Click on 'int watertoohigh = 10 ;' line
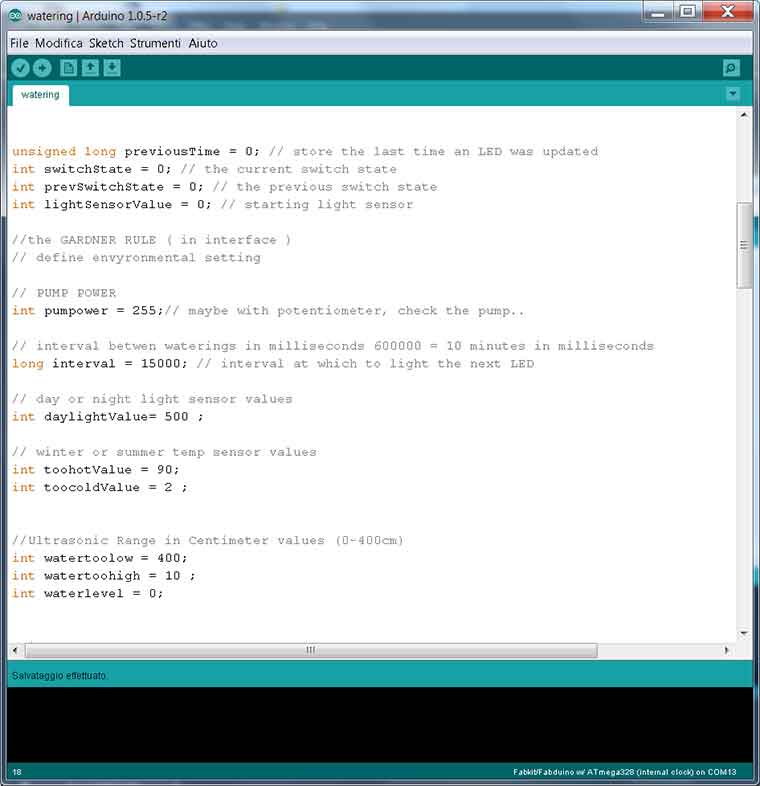 coord(104,575)
